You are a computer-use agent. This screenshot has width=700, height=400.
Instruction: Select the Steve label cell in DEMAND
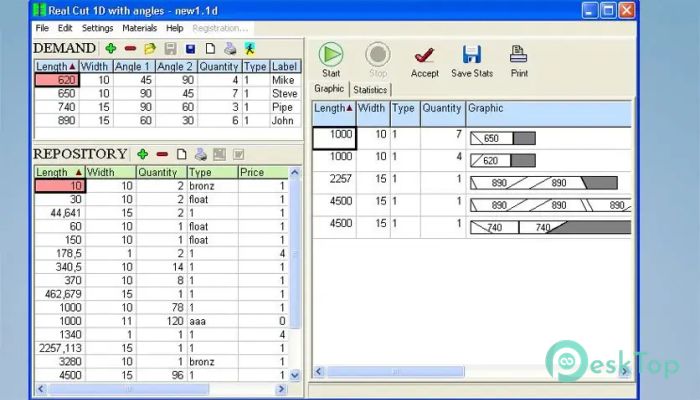click(285, 94)
